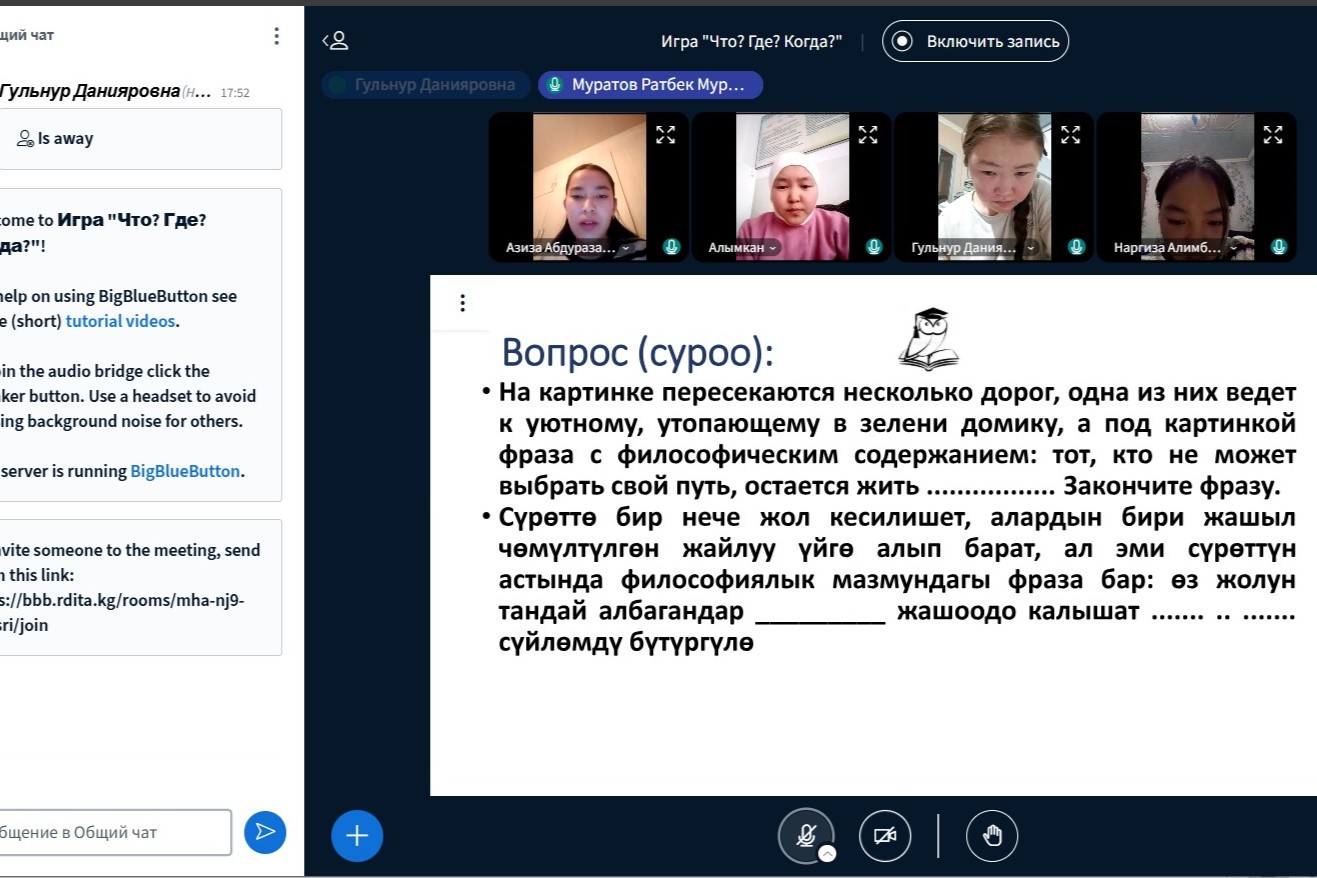This screenshot has height=878, width=1317.
Task: Open audio device chevron on microphone button
Action: click(x=827, y=853)
